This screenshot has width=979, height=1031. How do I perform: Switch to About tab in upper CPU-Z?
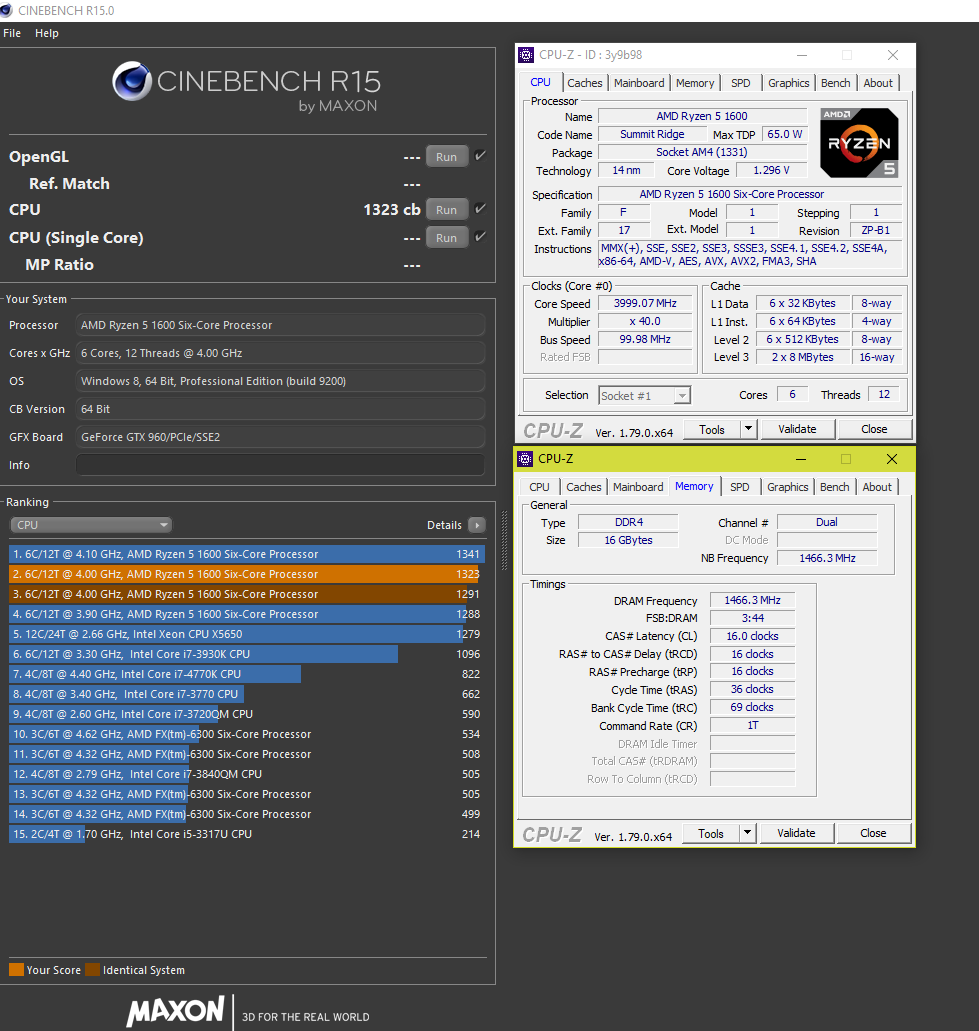(878, 83)
